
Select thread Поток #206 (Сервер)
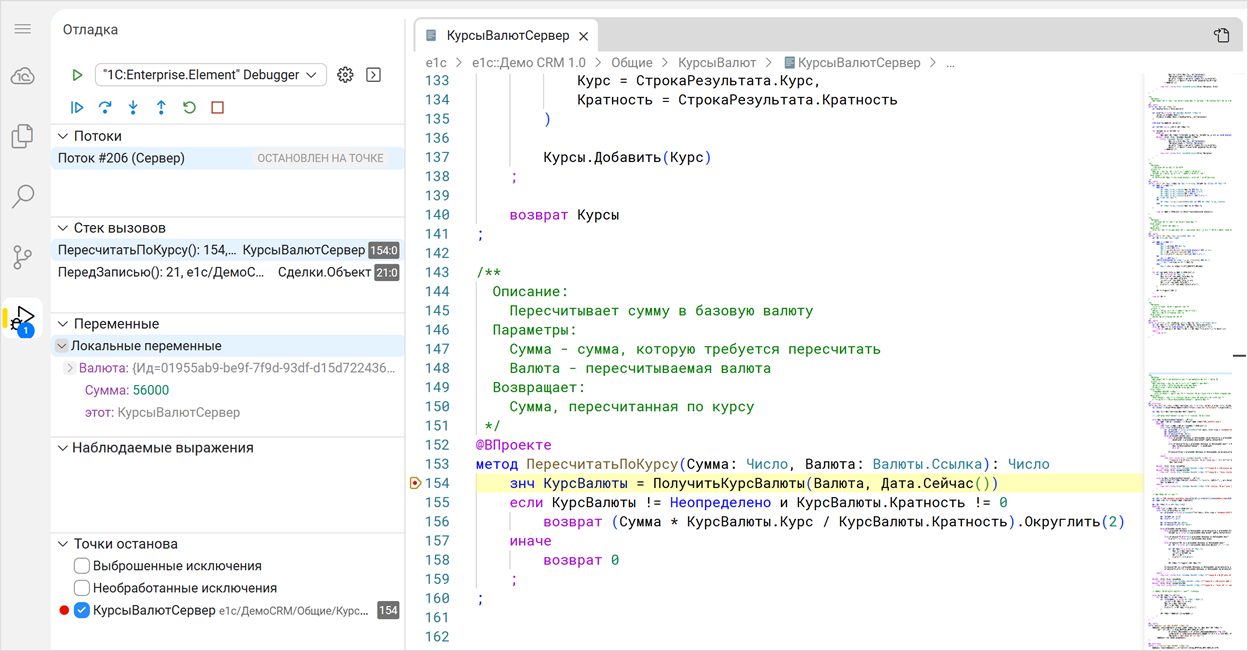pyautogui.click(x=228, y=158)
